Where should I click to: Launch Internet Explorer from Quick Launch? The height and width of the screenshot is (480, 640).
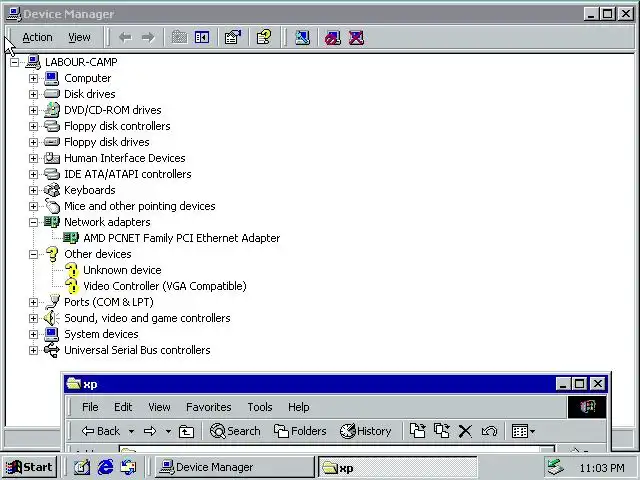(105, 467)
